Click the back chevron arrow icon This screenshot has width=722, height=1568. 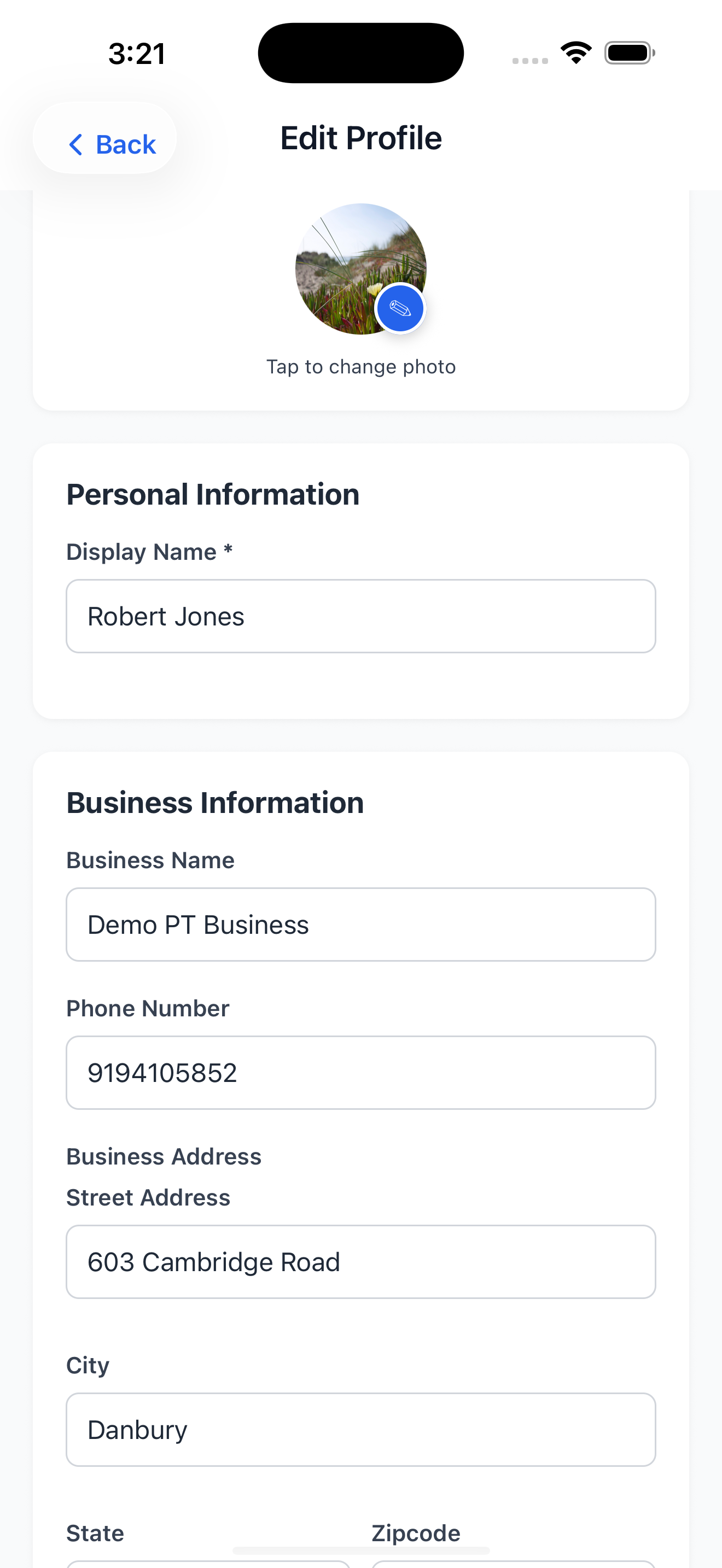coord(75,145)
